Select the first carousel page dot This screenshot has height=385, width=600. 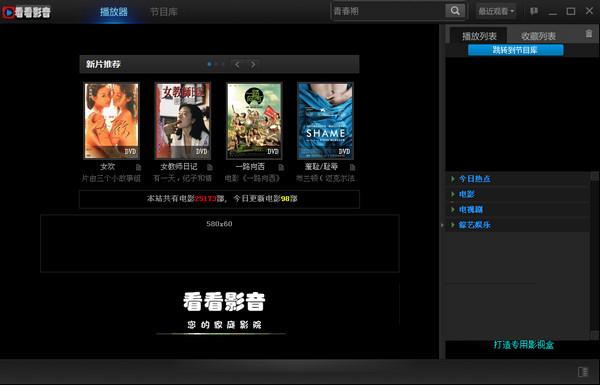[209, 64]
